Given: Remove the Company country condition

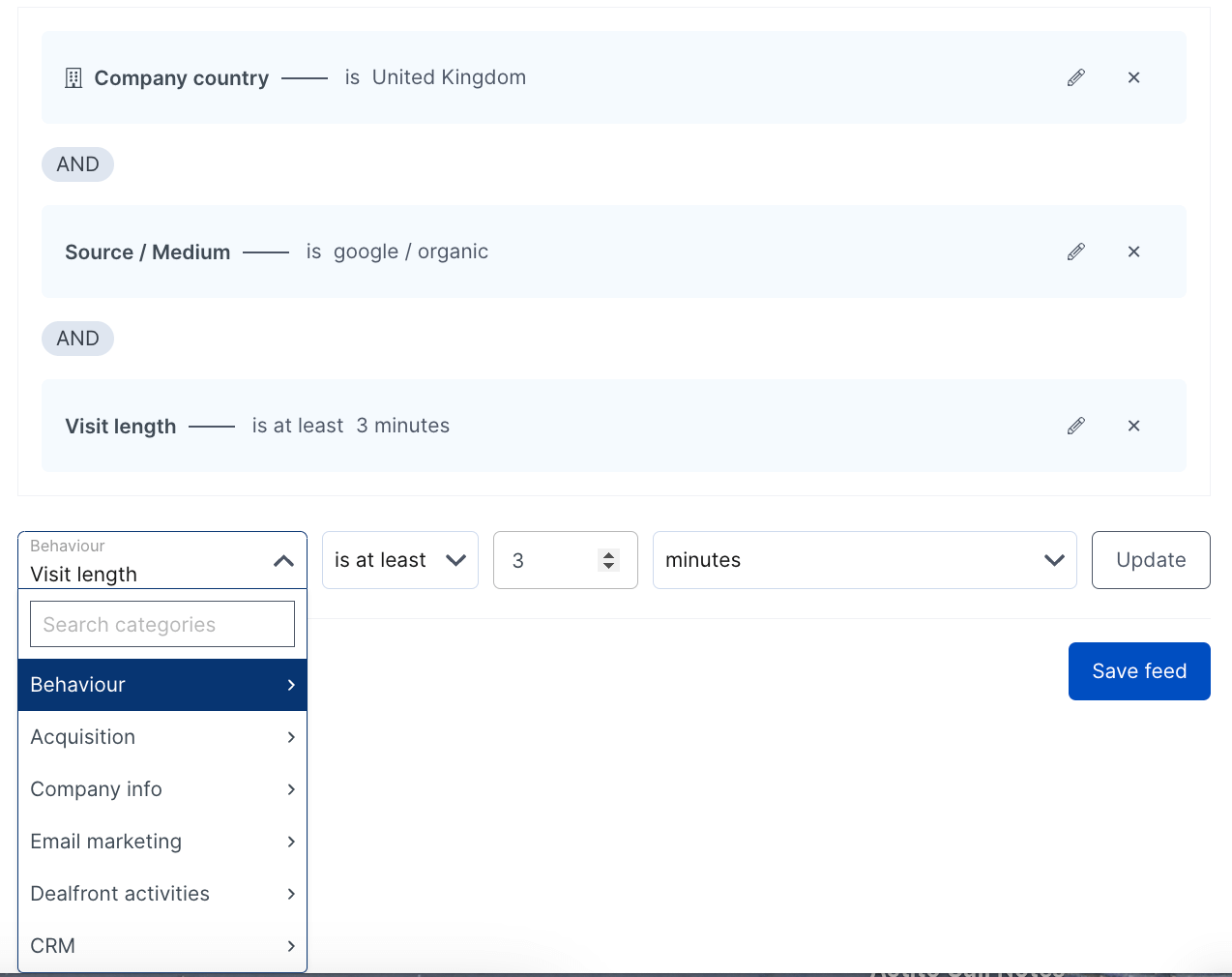Looking at the screenshot, I should pyautogui.click(x=1133, y=77).
